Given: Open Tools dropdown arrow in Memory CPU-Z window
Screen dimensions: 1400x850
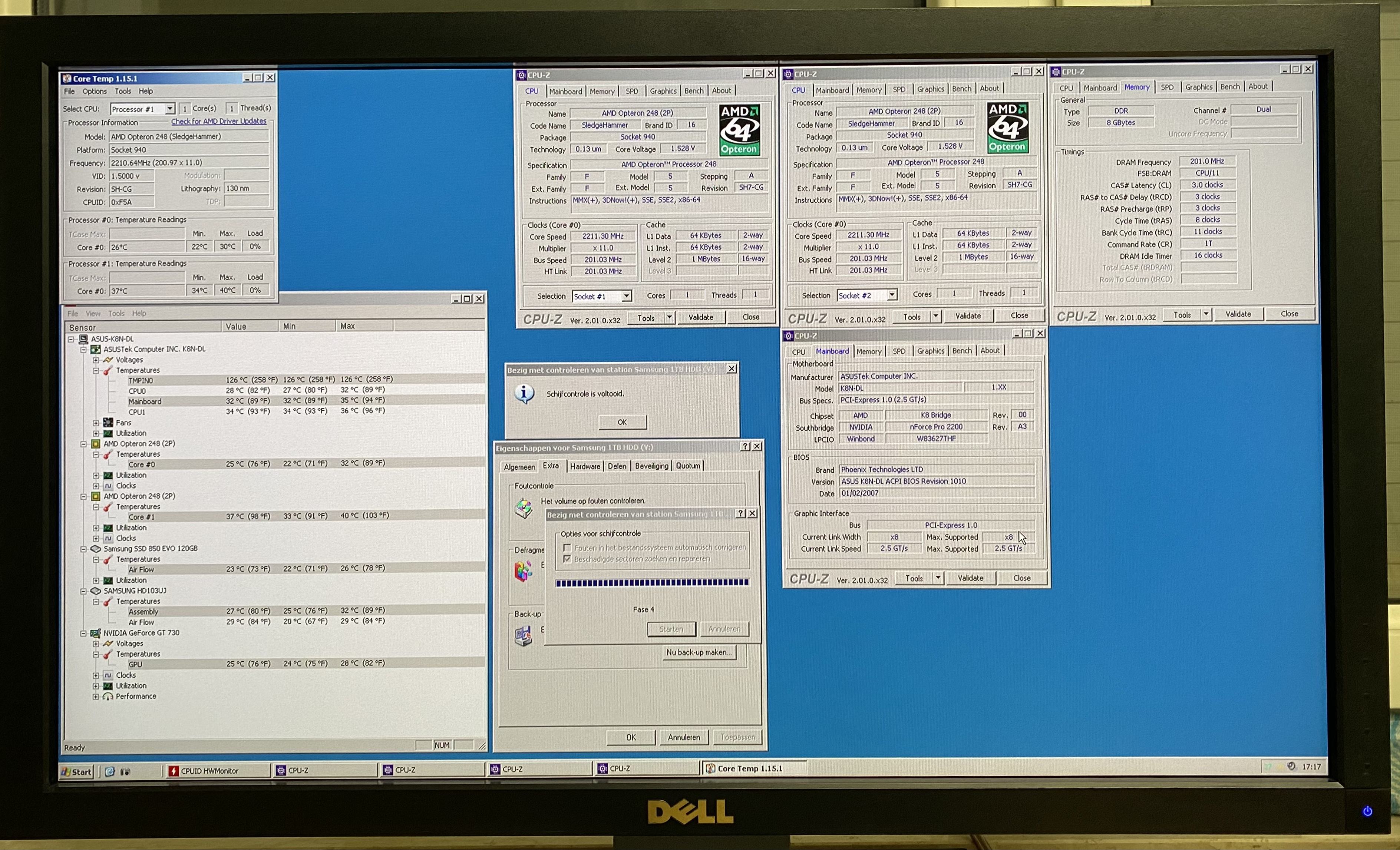Looking at the screenshot, I should 1206,314.
